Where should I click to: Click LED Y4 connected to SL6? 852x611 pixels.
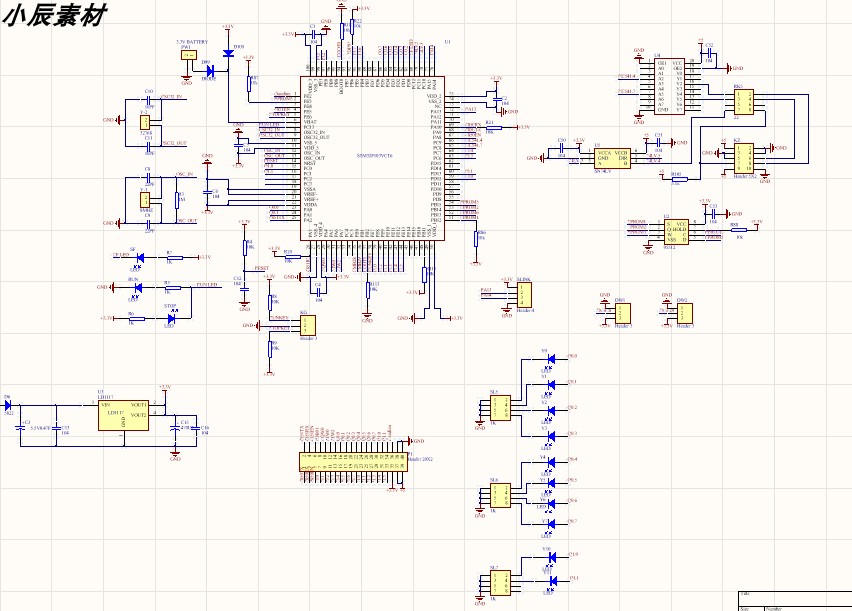coord(551,462)
